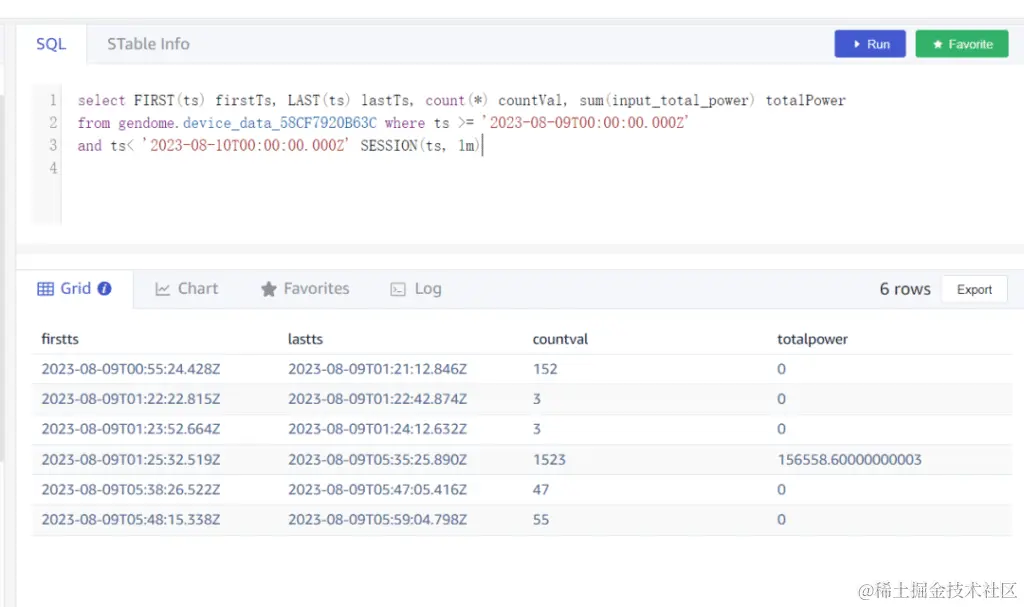Viewport: 1024px width, 607px height.
Task: Click the lastts column header
Action: tap(306, 339)
